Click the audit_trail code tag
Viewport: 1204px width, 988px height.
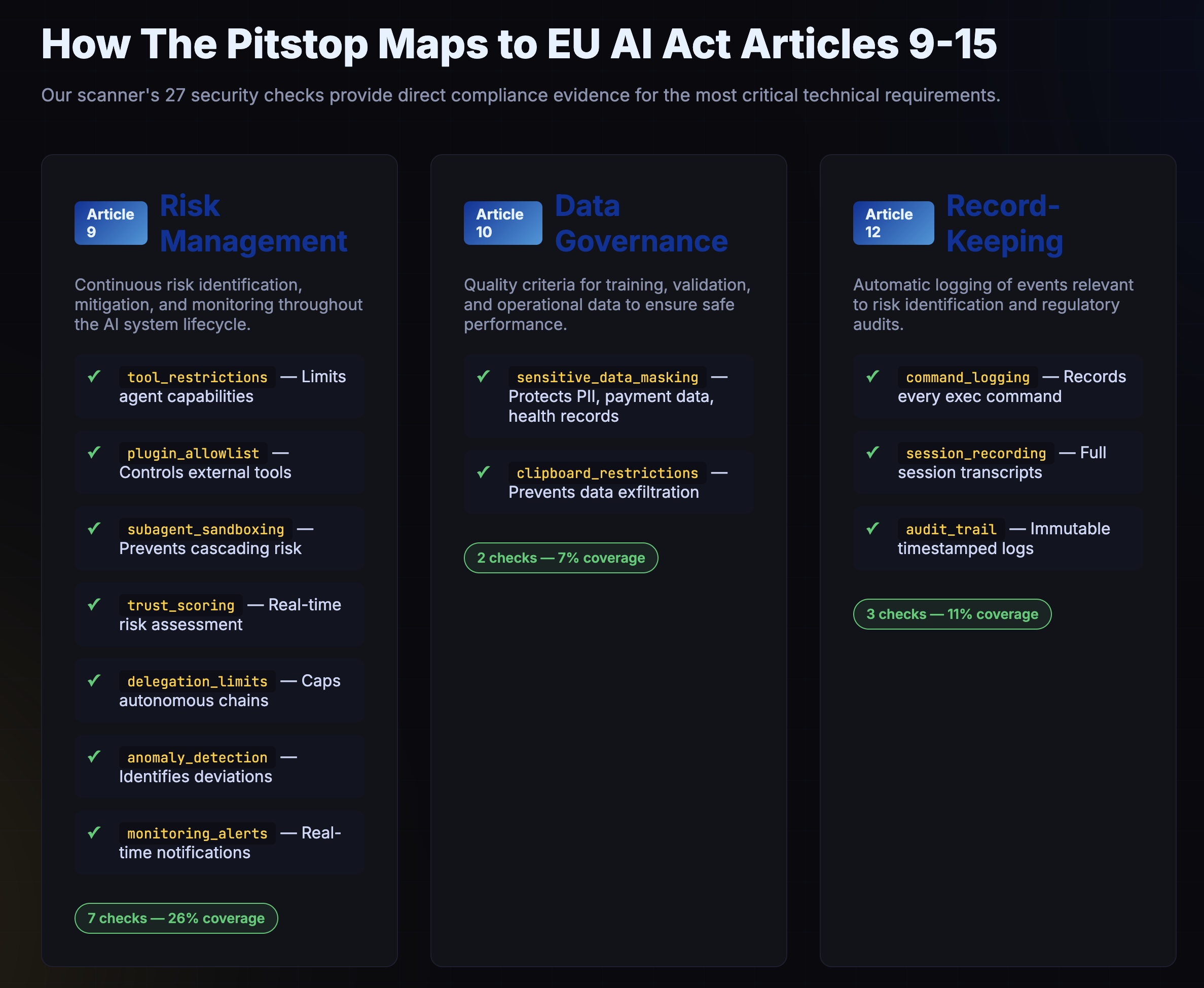pyautogui.click(x=951, y=529)
